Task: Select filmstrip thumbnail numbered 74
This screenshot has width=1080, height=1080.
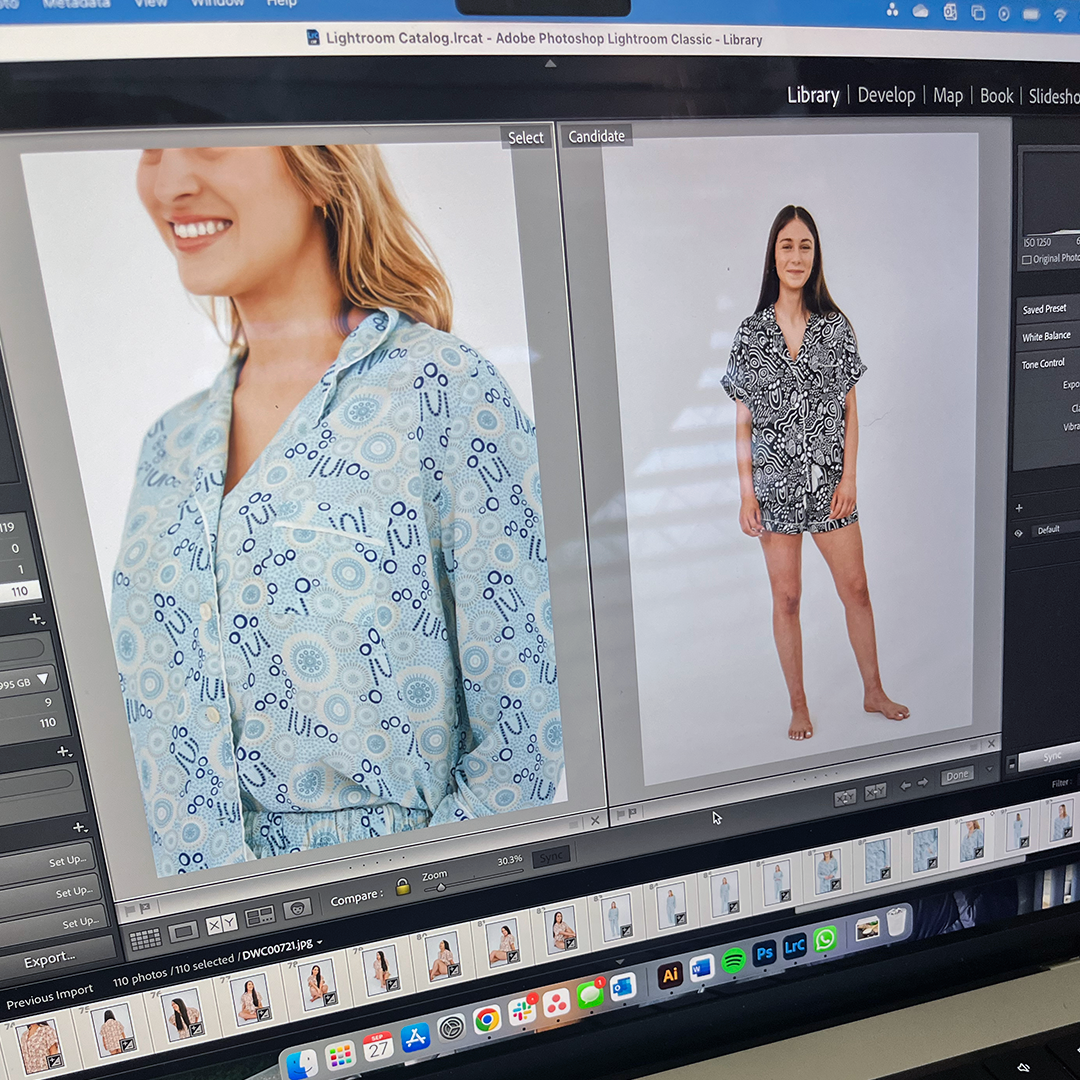Action: [x=38, y=1048]
